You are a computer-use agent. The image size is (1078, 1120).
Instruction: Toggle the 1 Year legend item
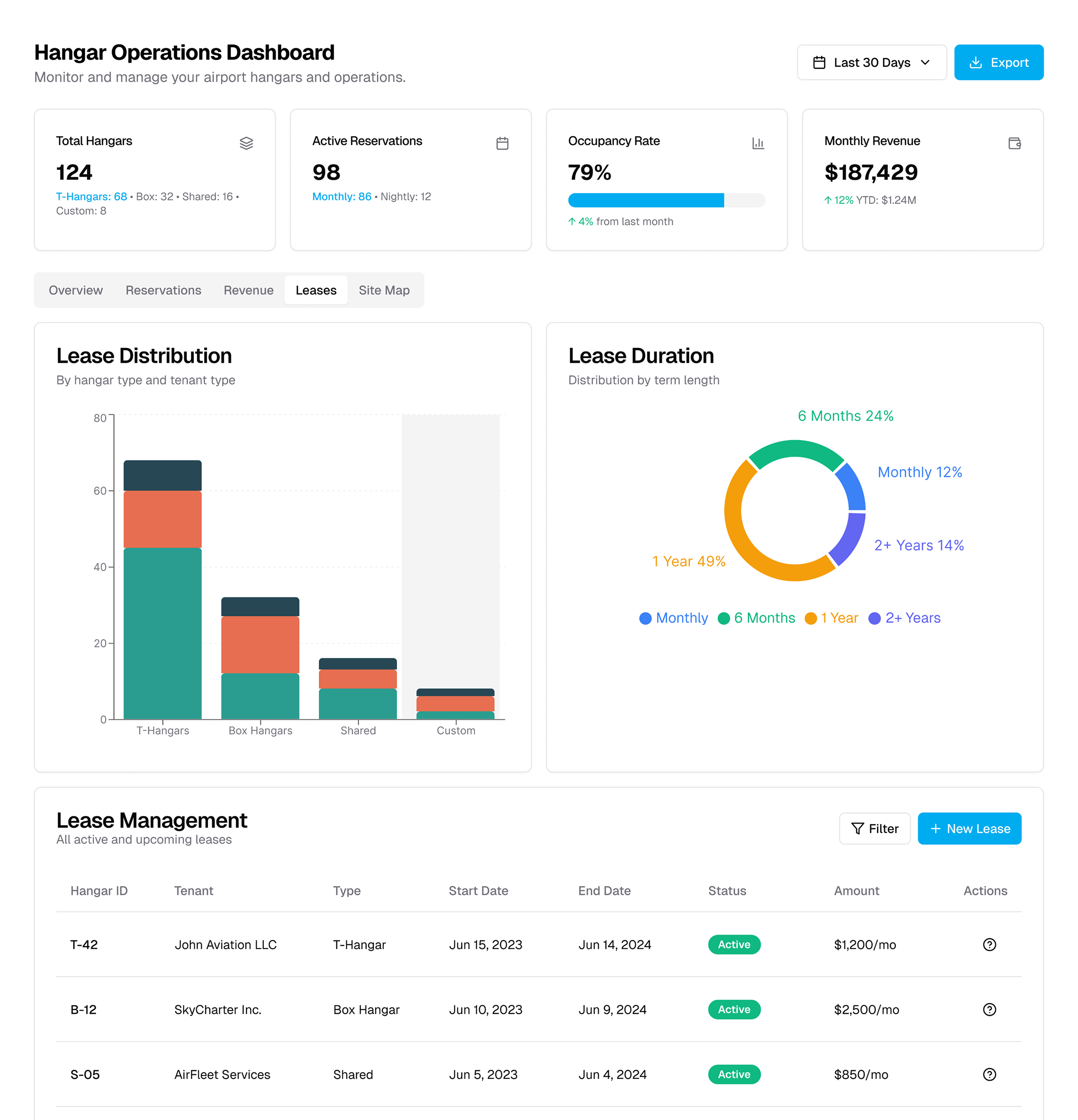831,618
